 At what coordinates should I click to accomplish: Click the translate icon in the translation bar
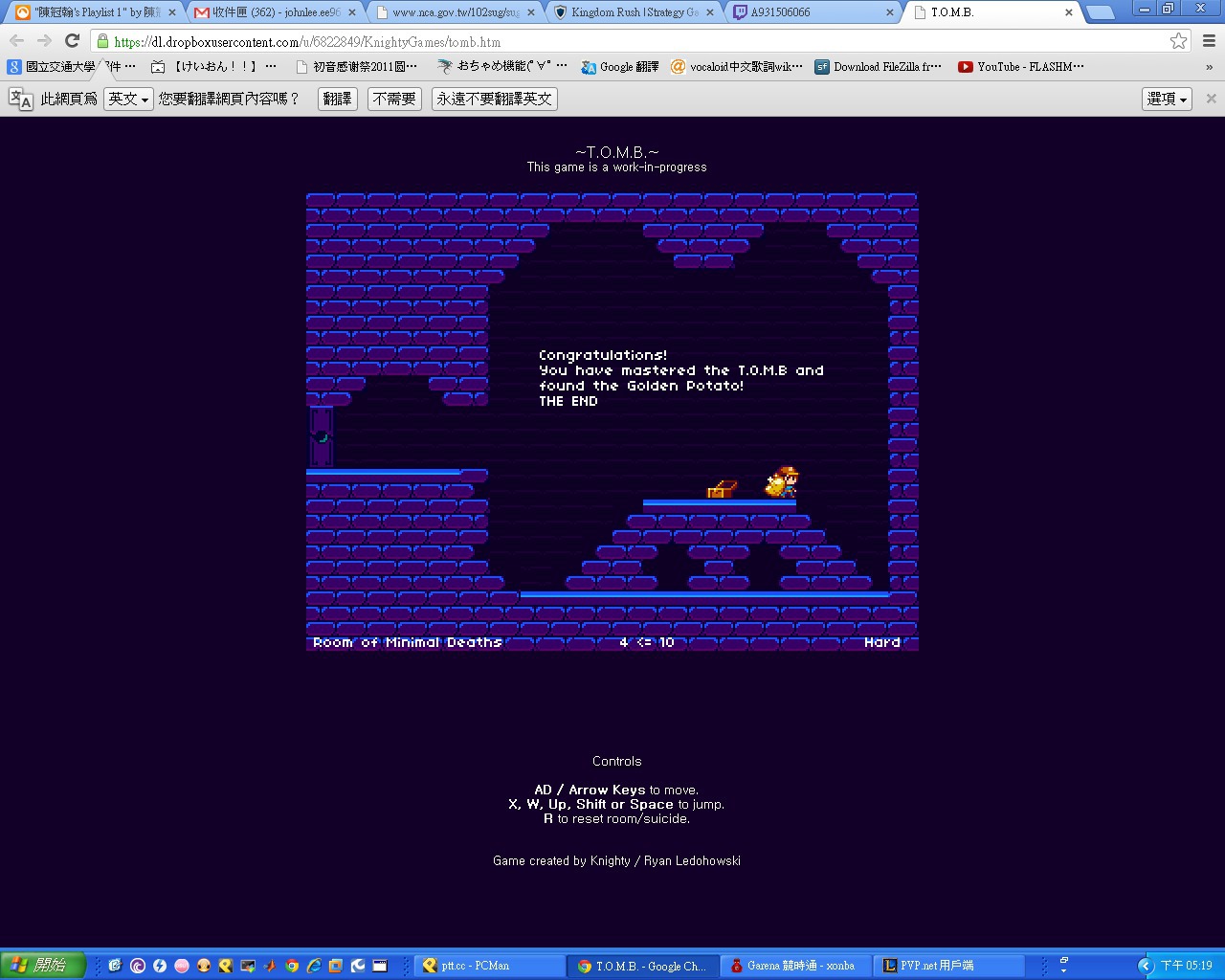point(20,99)
